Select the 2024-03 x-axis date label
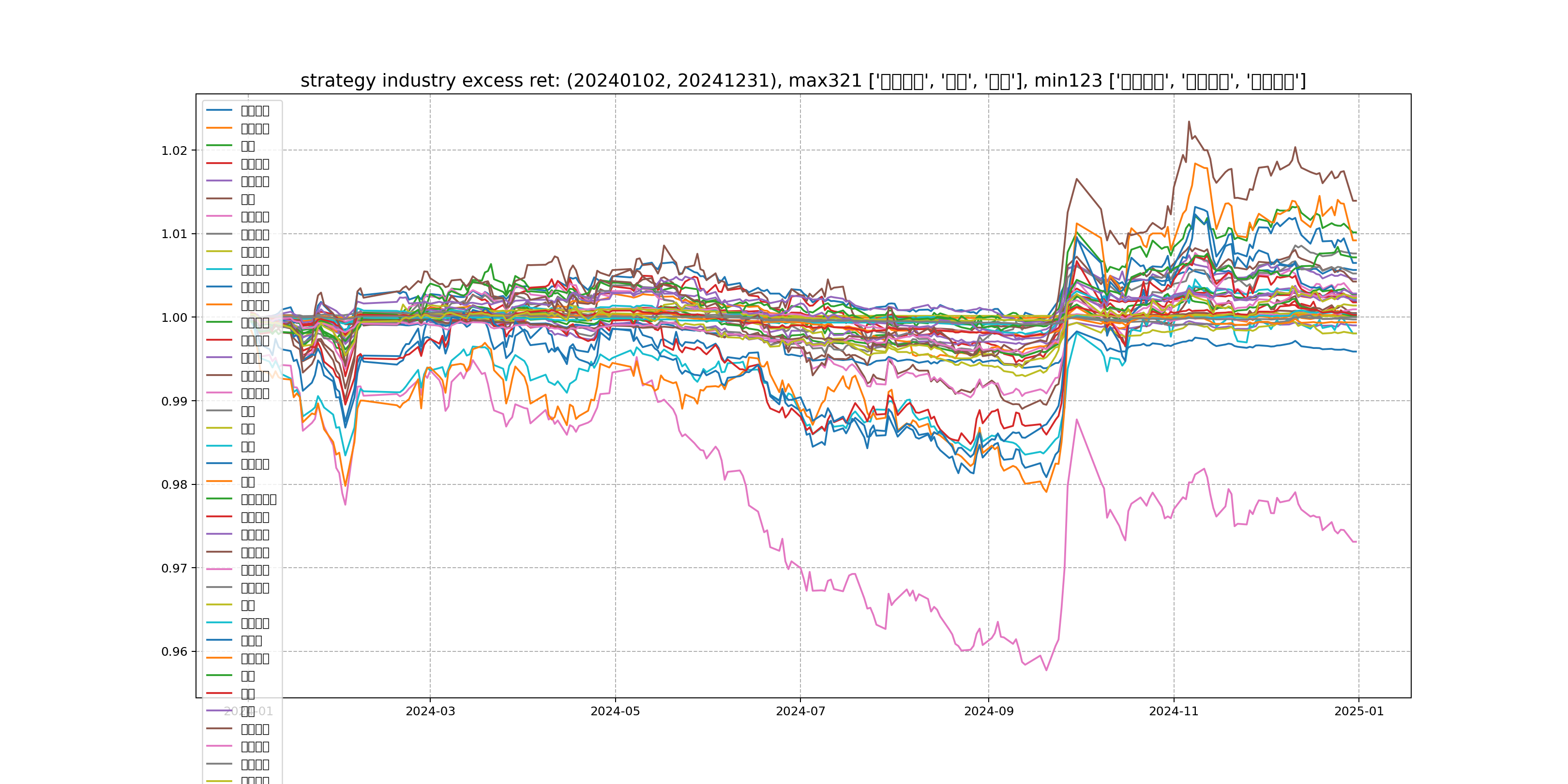Image resolution: width=1568 pixels, height=784 pixels. [430, 711]
